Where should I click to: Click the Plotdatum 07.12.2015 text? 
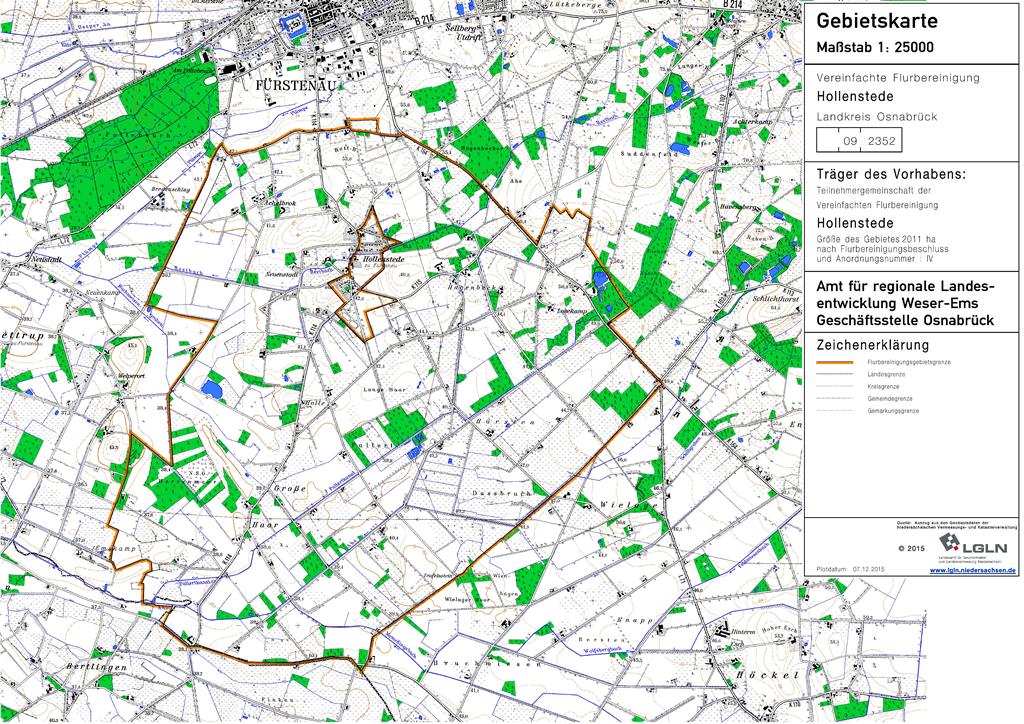pos(848,569)
